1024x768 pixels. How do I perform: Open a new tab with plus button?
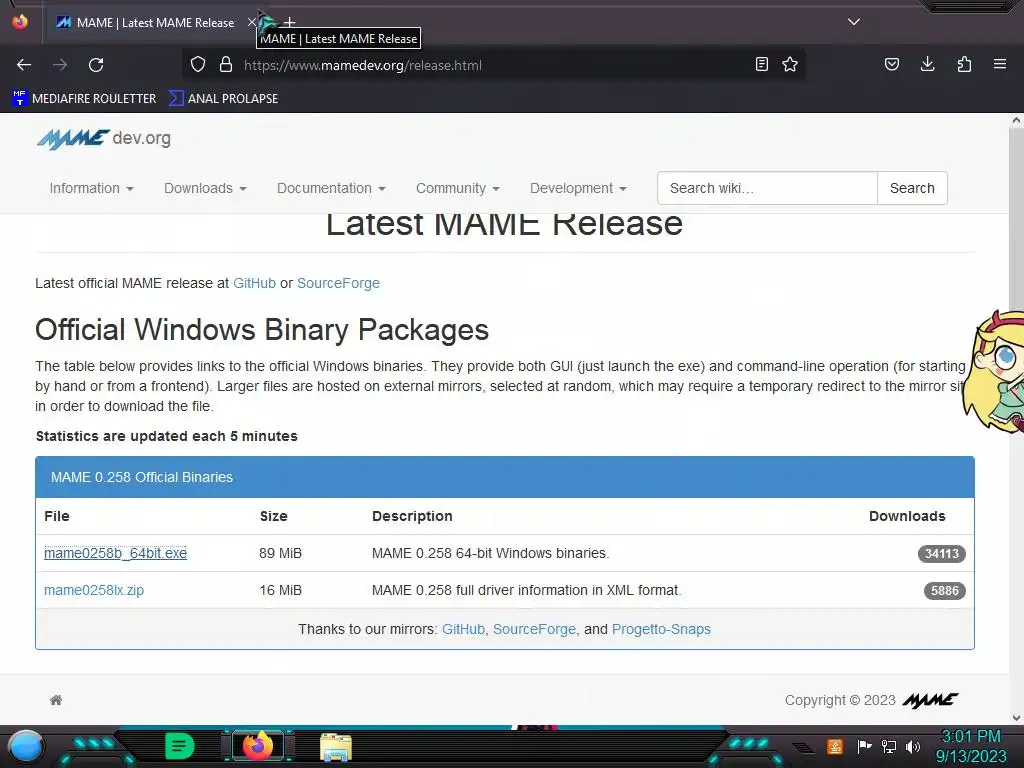click(x=289, y=23)
